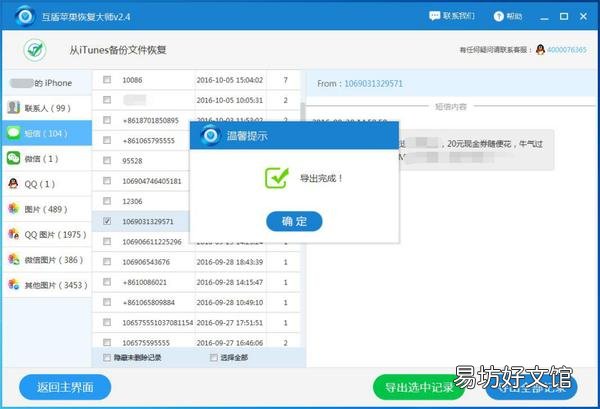600x409 pixels.
Task: Select message row 106904746405181
Action: pos(152,181)
